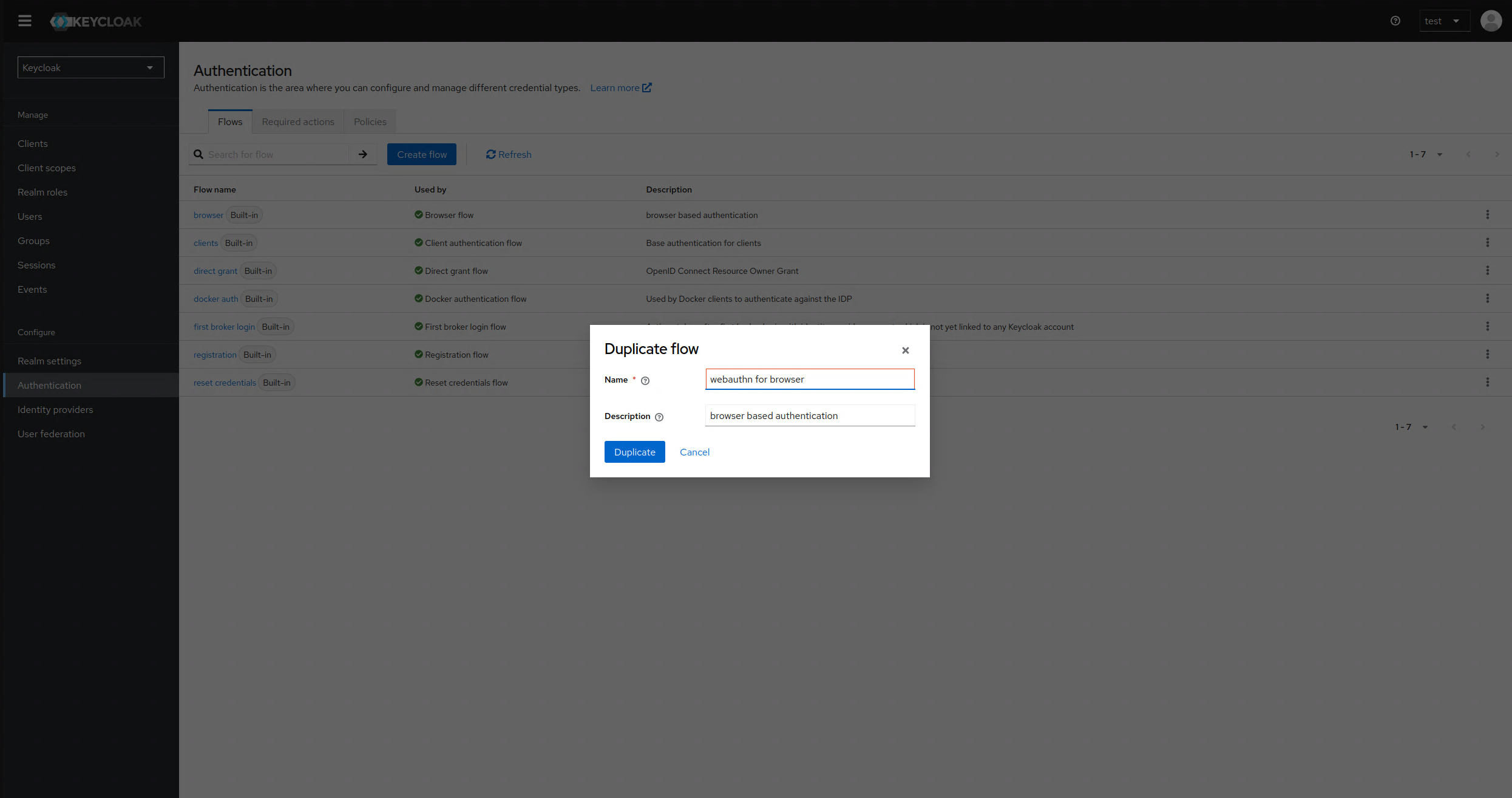The width and height of the screenshot is (1512, 798).
Task: Open Identity providers in sidebar
Action: tap(55, 409)
